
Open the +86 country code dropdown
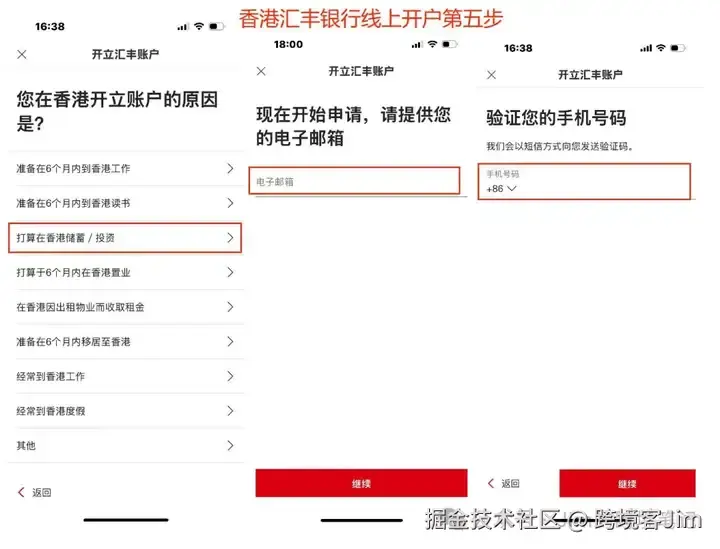pos(501,189)
